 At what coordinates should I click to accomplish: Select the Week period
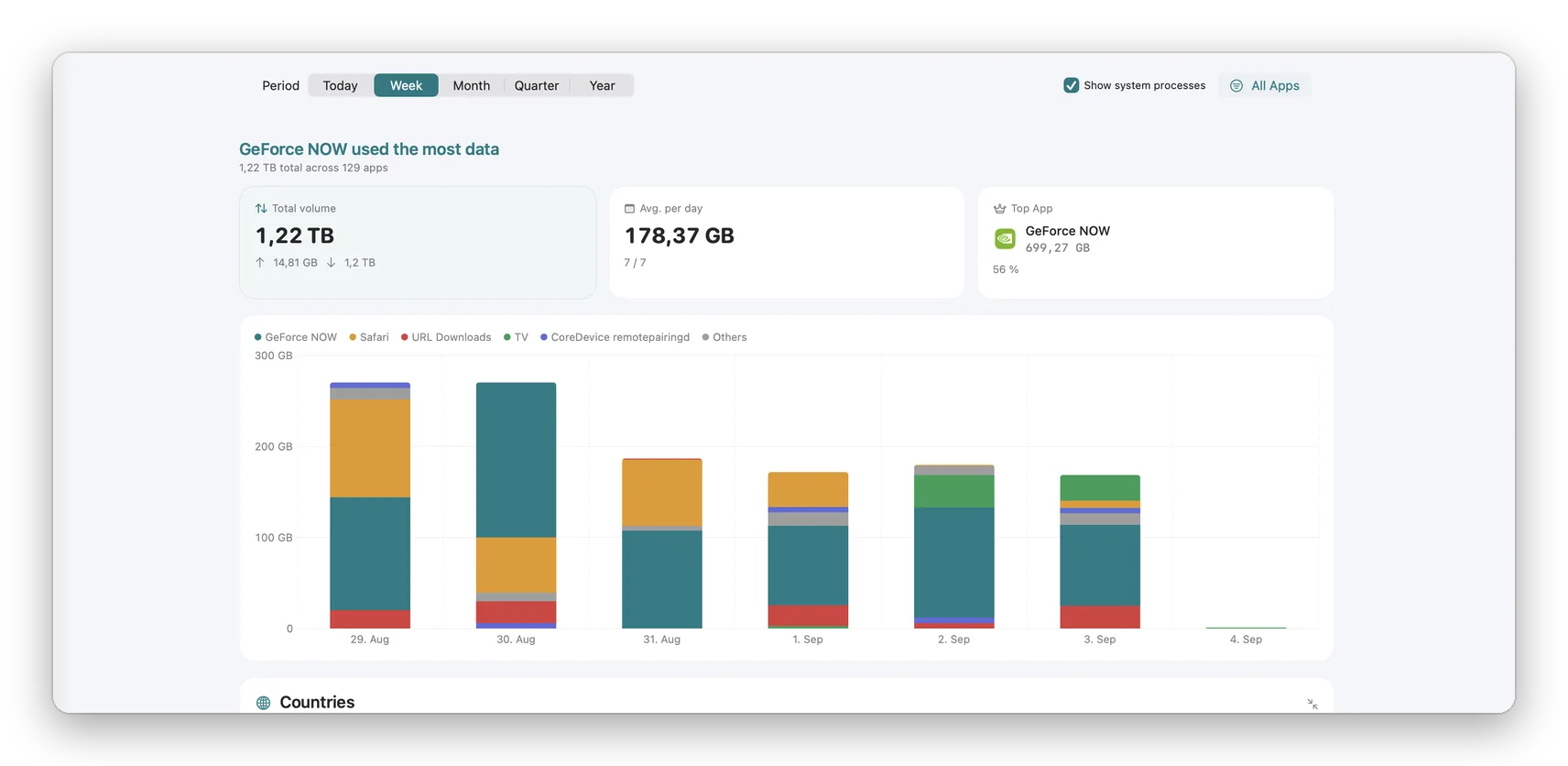pyautogui.click(x=406, y=85)
